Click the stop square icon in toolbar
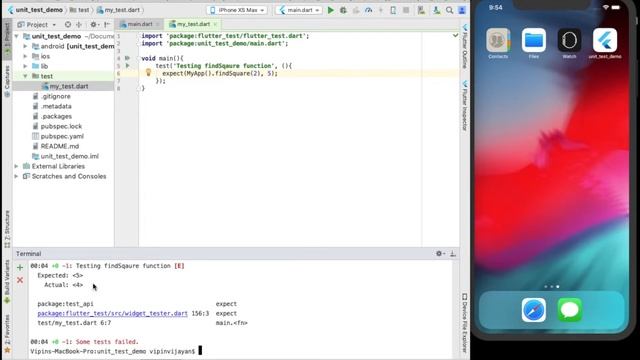 406,10
